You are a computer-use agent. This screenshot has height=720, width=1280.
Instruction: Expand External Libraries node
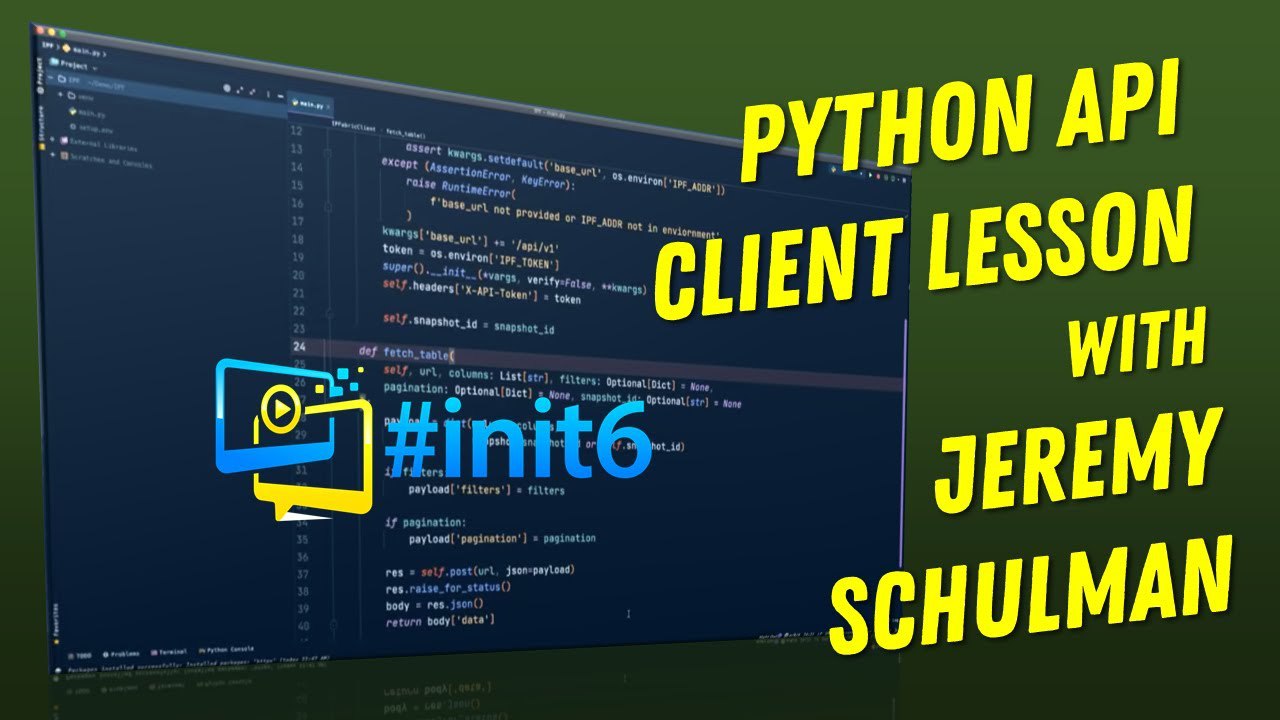52,139
